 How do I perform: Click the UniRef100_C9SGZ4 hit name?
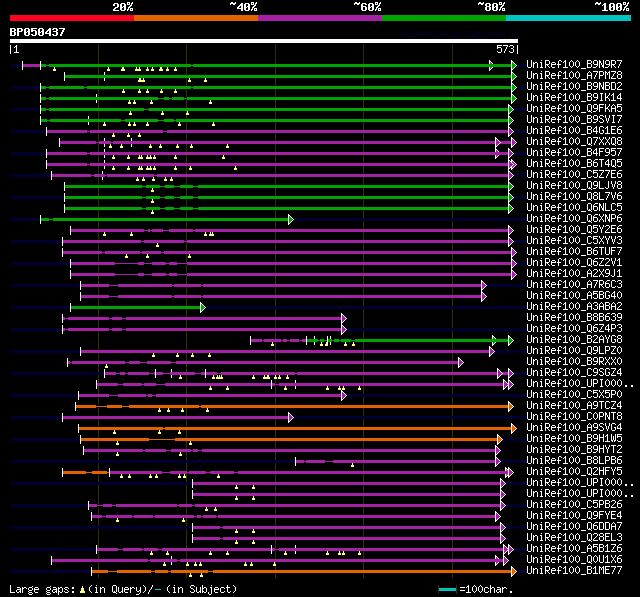574,373
